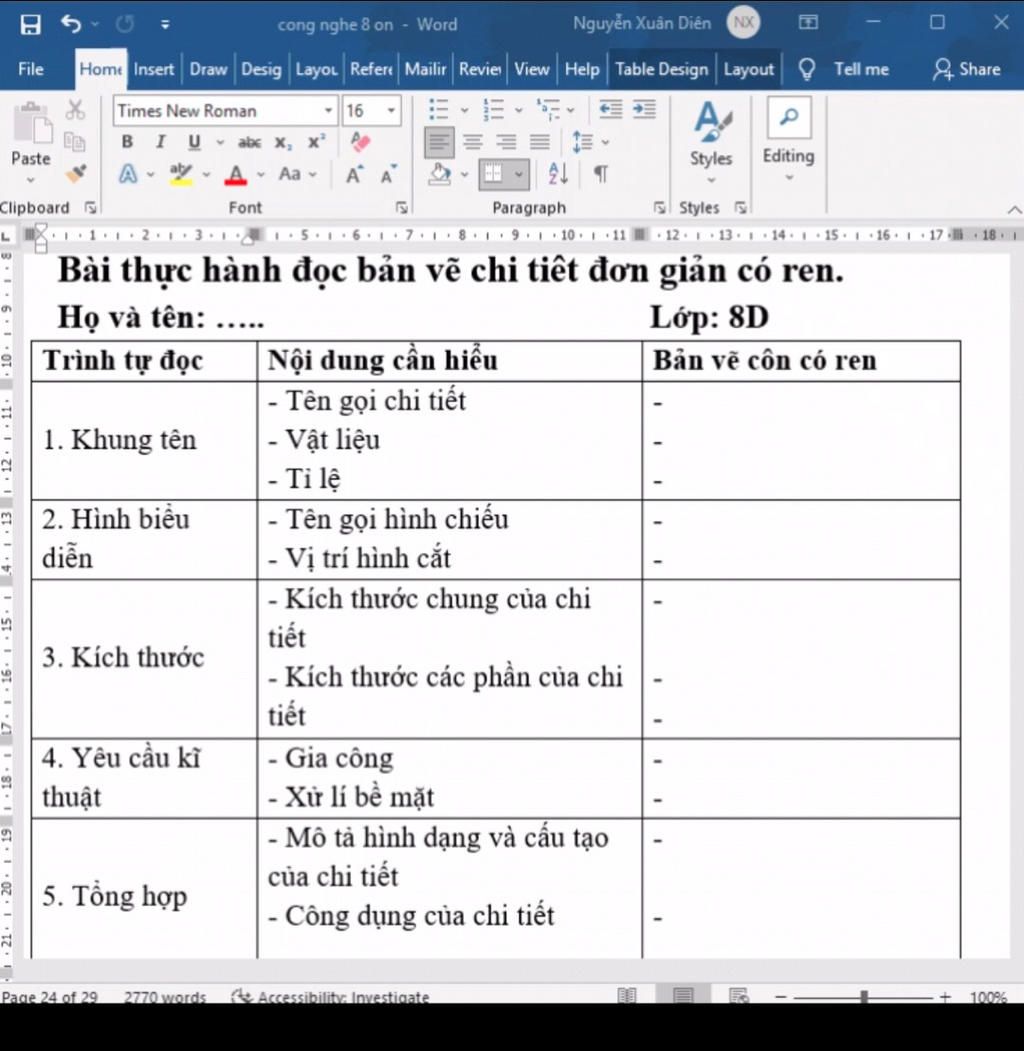Viewport: 1024px width, 1051px height.
Task: Click Increase Font Size icon
Action: click(354, 175)
